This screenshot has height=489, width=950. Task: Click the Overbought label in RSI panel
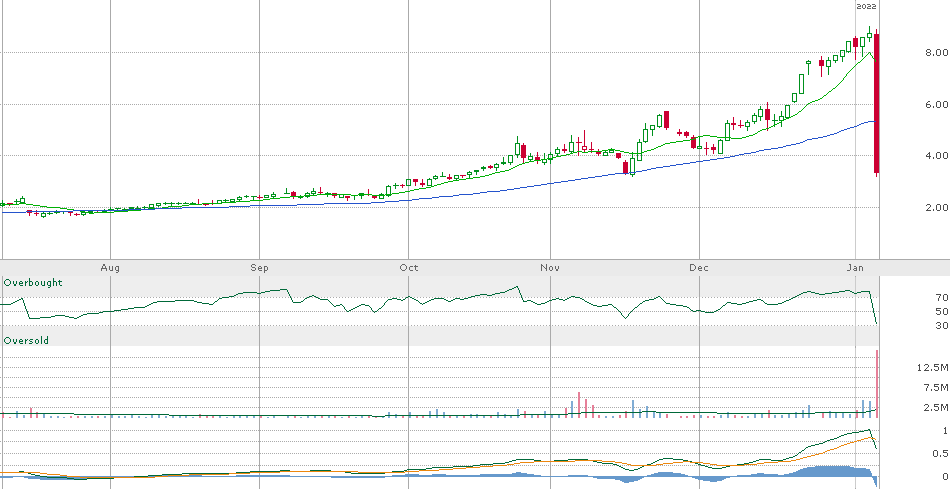click(33, 283)
